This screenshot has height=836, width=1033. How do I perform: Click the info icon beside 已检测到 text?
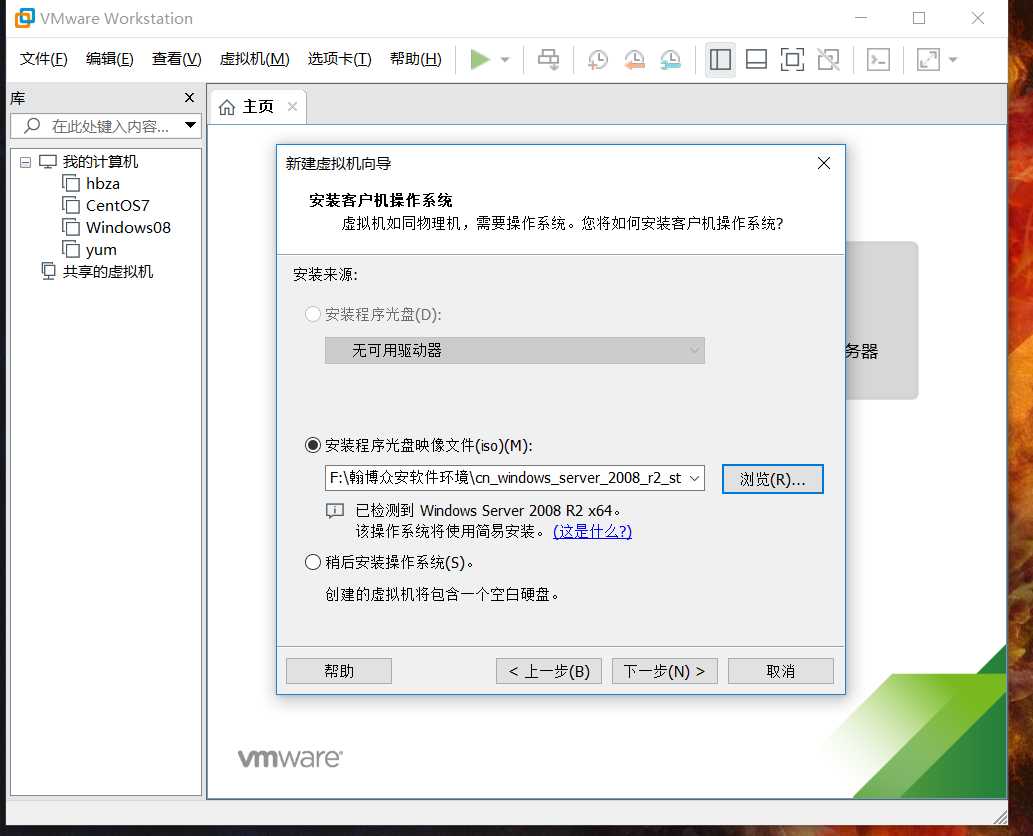coord(335,511)
